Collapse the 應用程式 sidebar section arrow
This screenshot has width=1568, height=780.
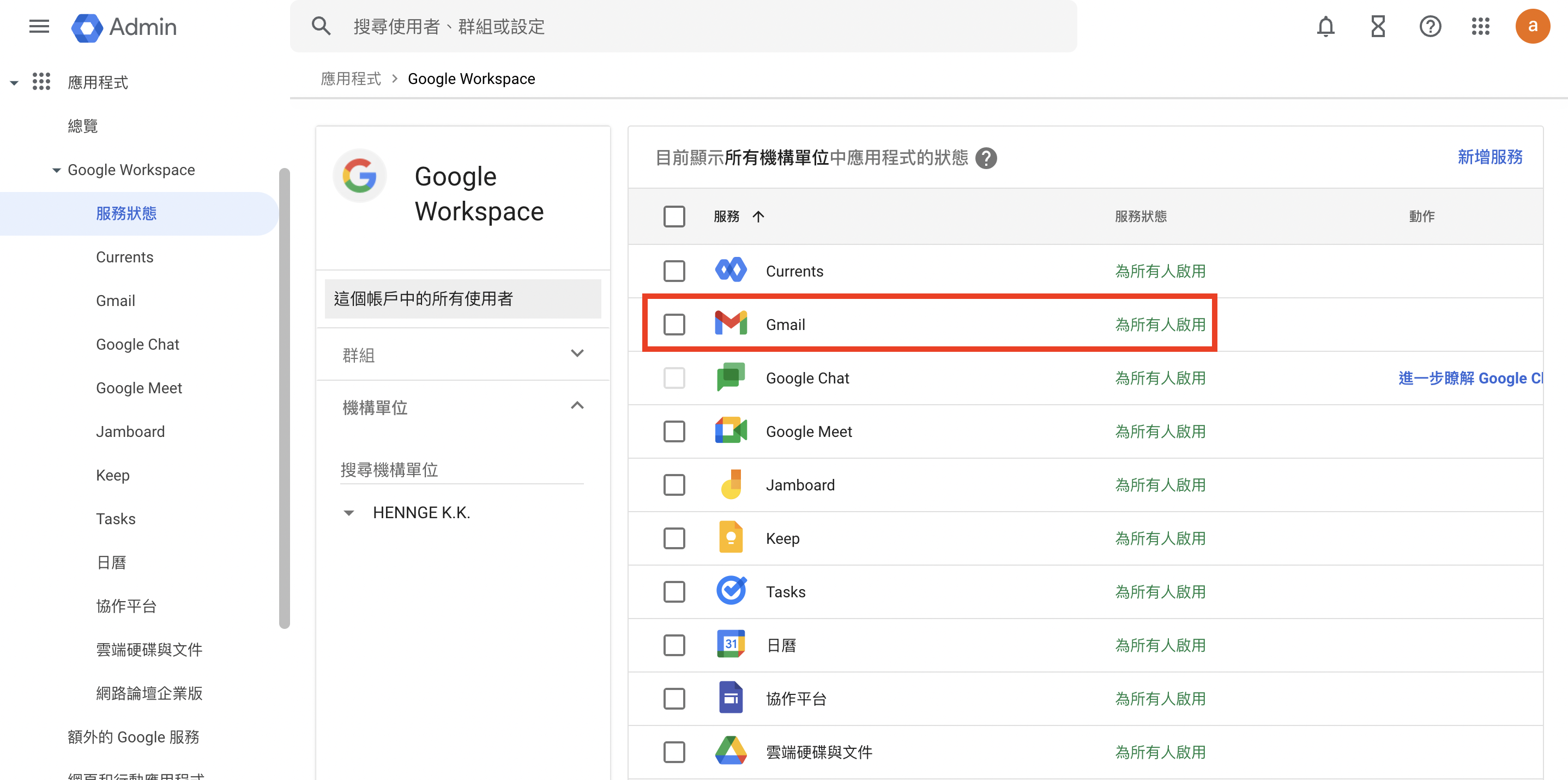(x=14, y=83)
